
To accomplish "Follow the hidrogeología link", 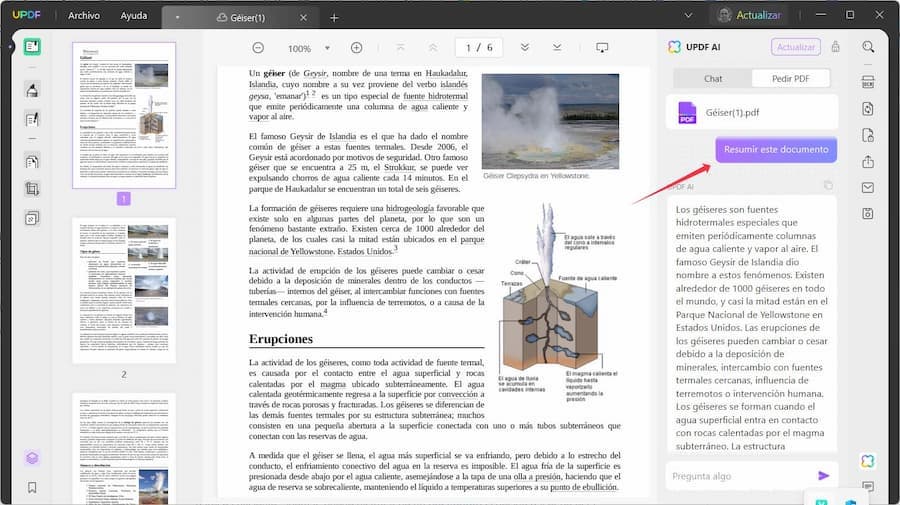I will pyautogui.click(x=410, y=208).
